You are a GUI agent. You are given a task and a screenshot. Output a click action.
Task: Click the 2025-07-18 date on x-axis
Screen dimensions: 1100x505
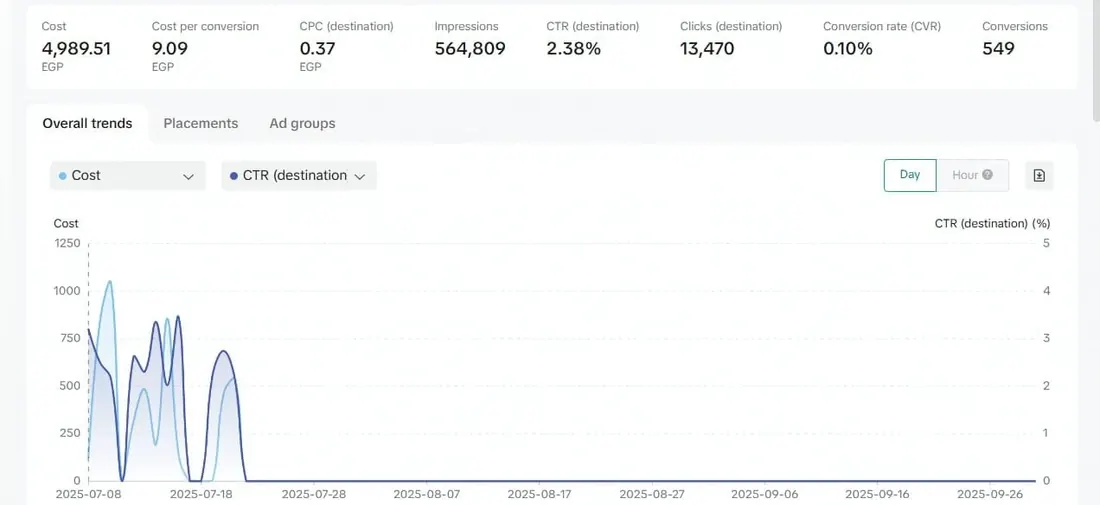201,494
